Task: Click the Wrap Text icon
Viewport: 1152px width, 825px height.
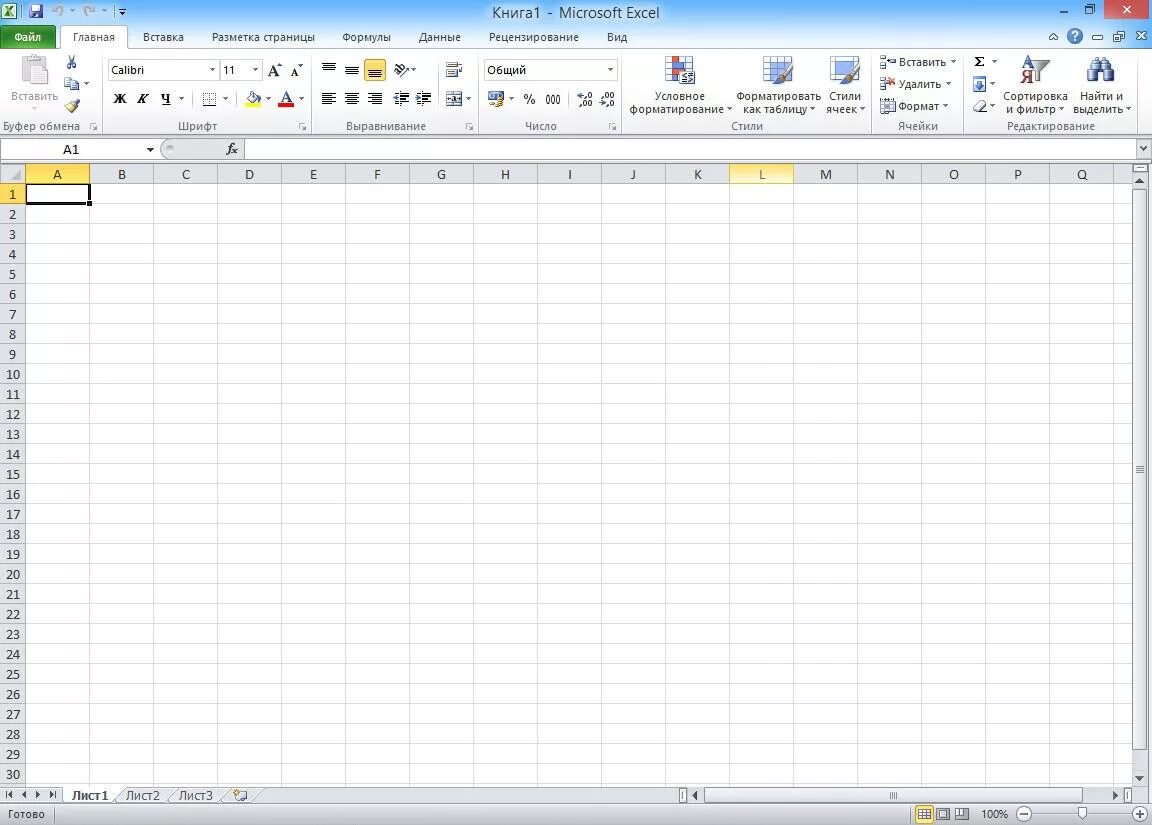Action: point(454,70)
